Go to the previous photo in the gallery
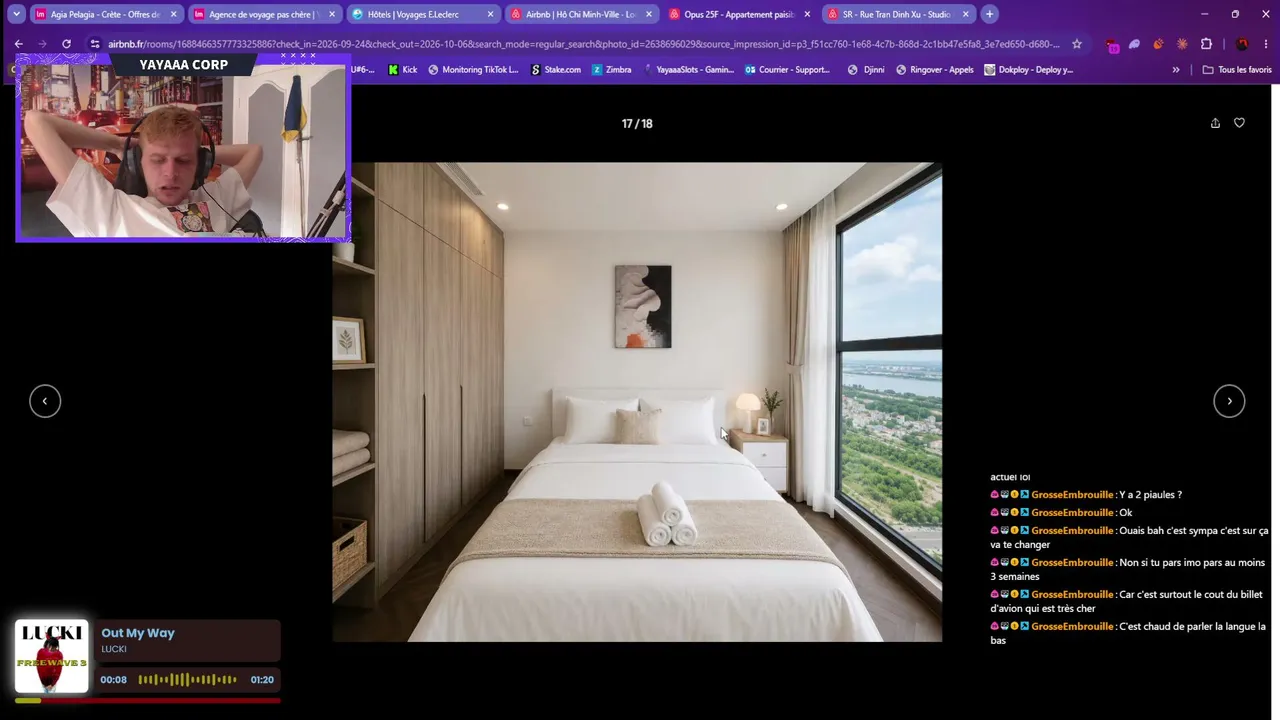 (45, 401)
